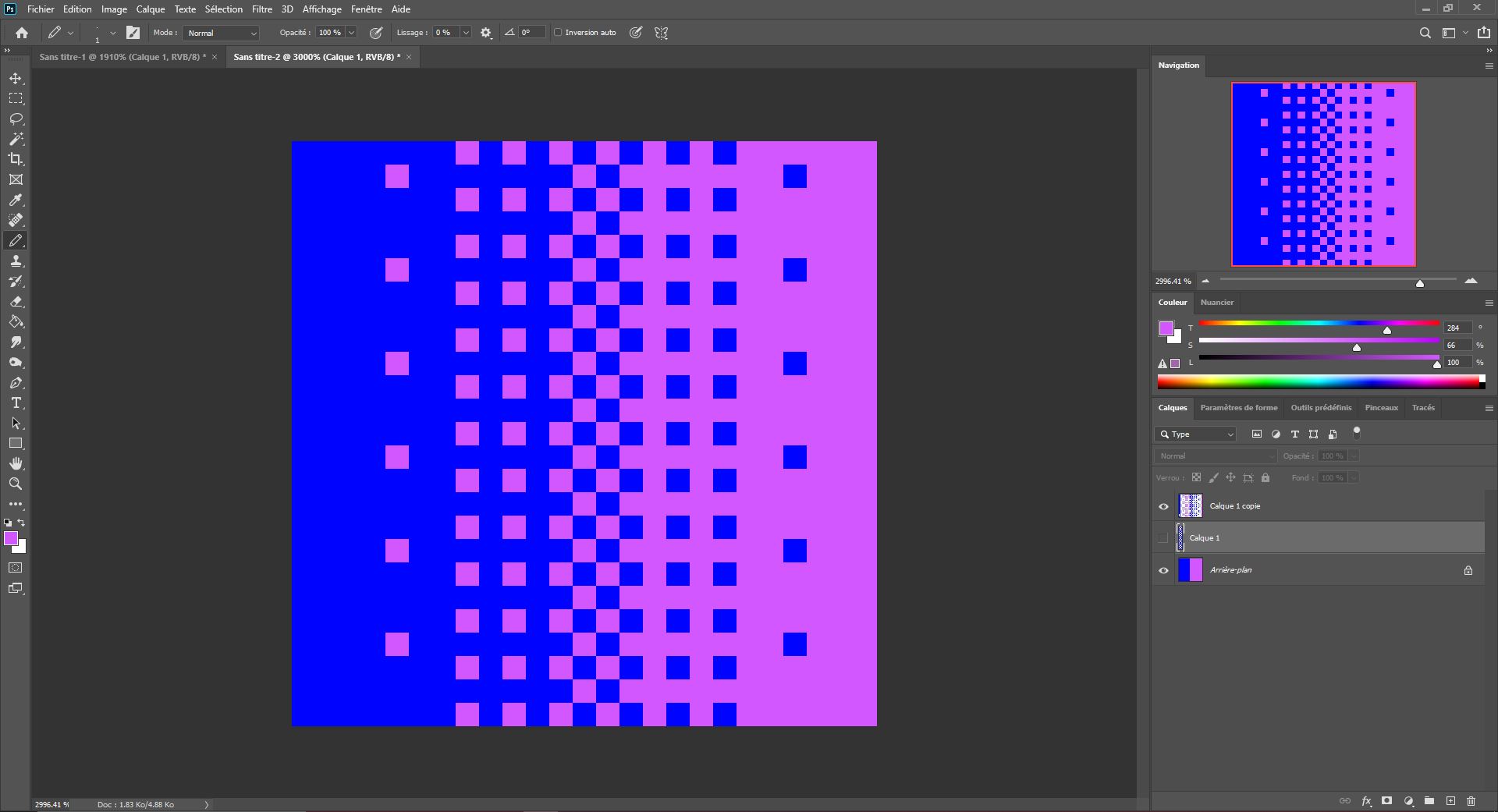Select the Zoom tool
1498x812 pixels.
coord(16,484)
